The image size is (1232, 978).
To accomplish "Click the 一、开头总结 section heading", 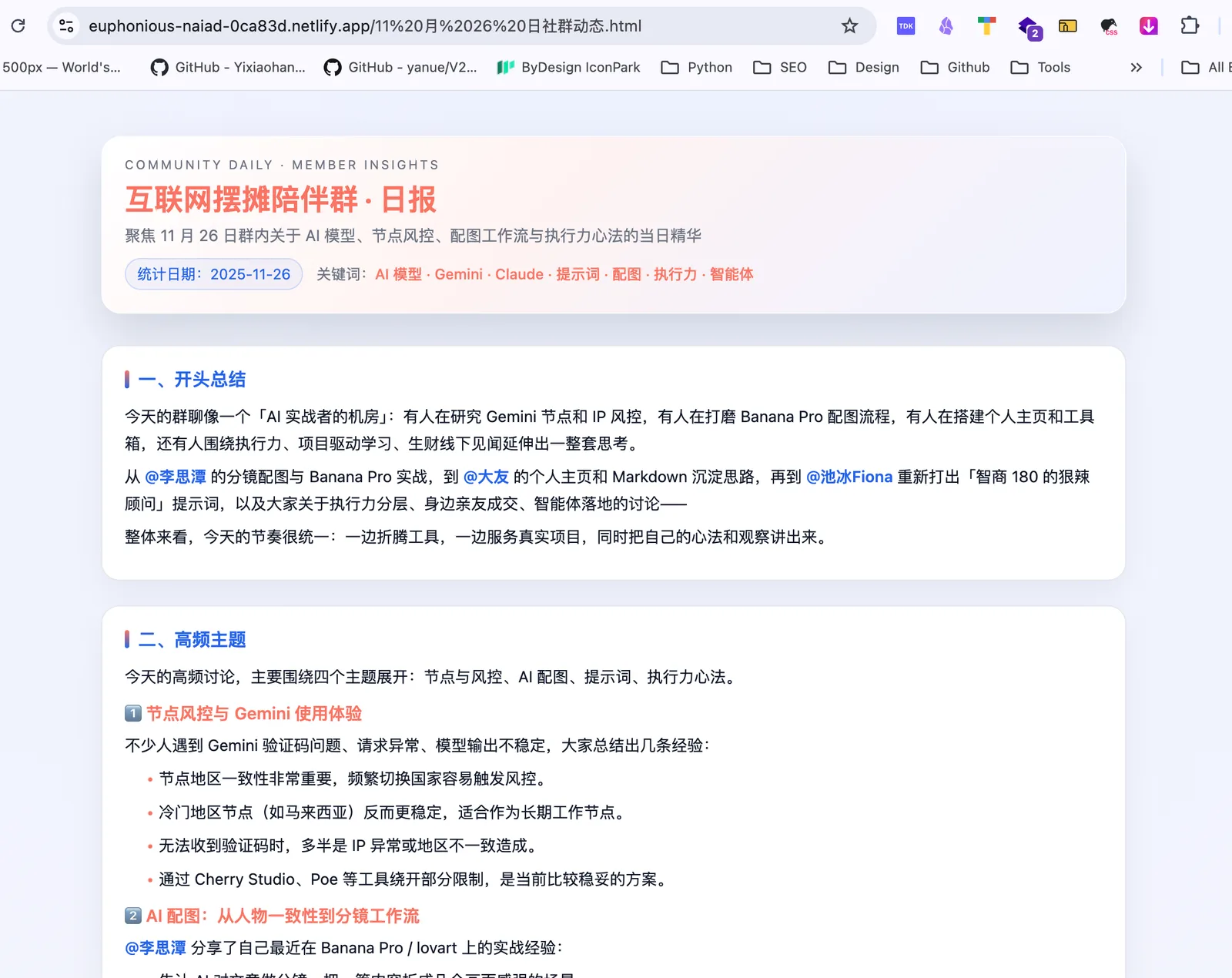I will point(192,379).
